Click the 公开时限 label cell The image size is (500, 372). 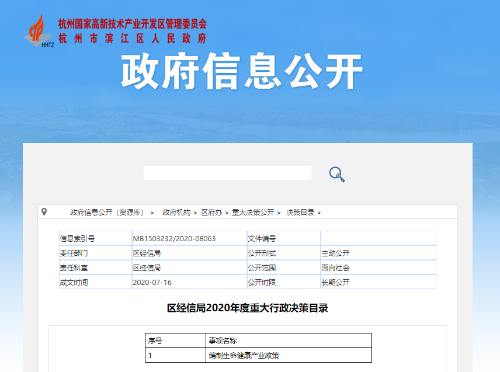(283, 282)
